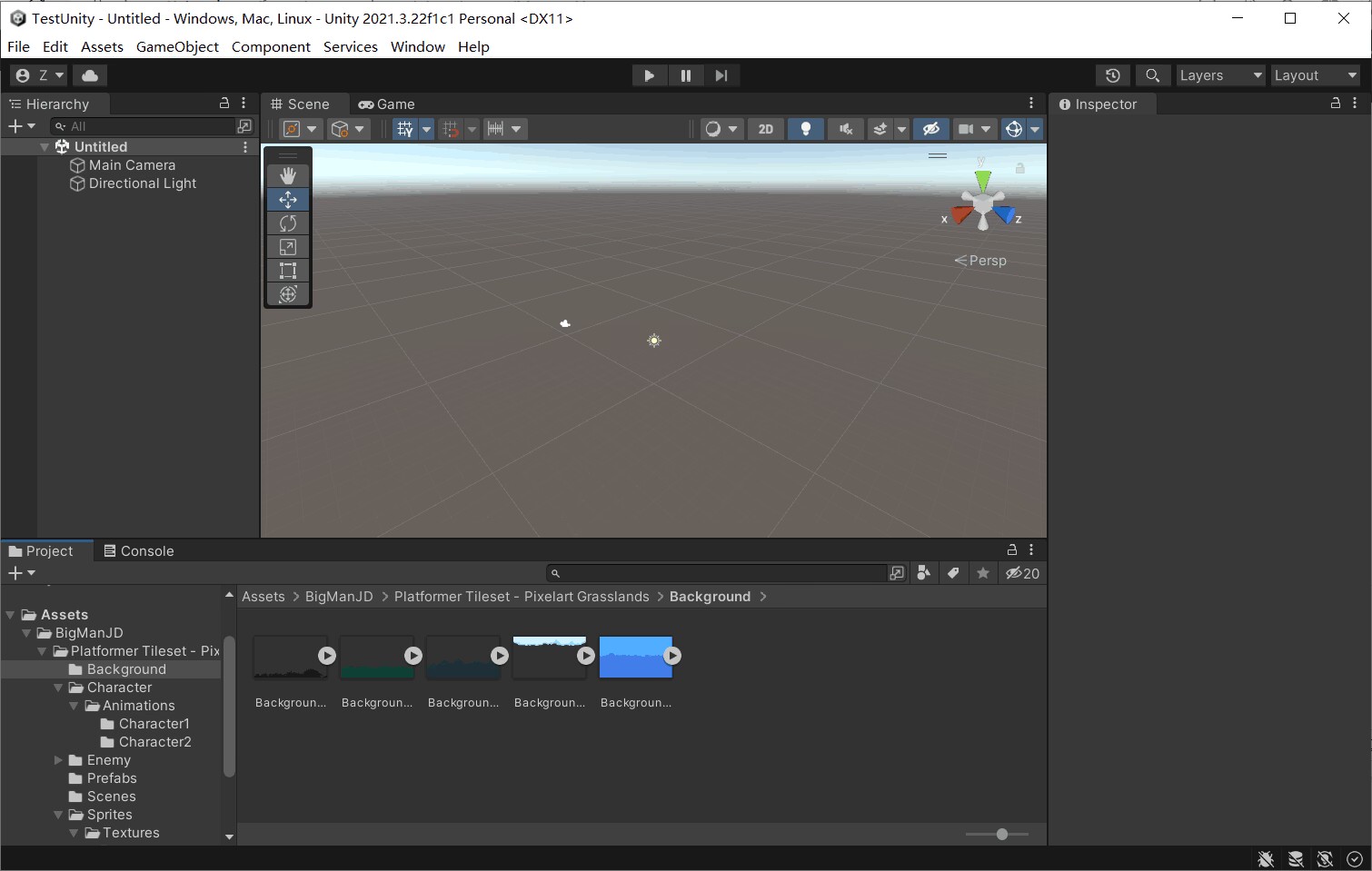Click the Step frame button
This screenshot has width=1372, height=871.
click(721, 75)
